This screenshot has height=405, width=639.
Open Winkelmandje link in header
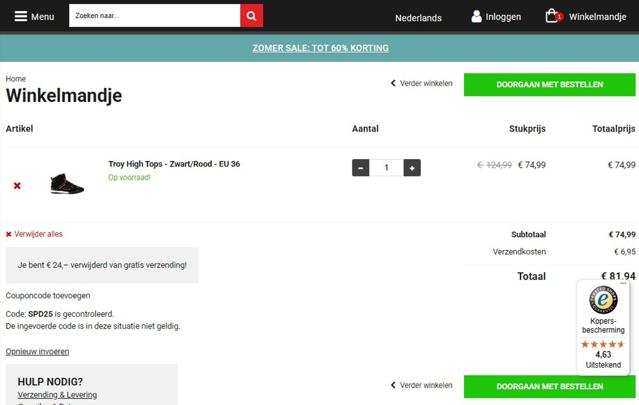(x=597, y=17)
